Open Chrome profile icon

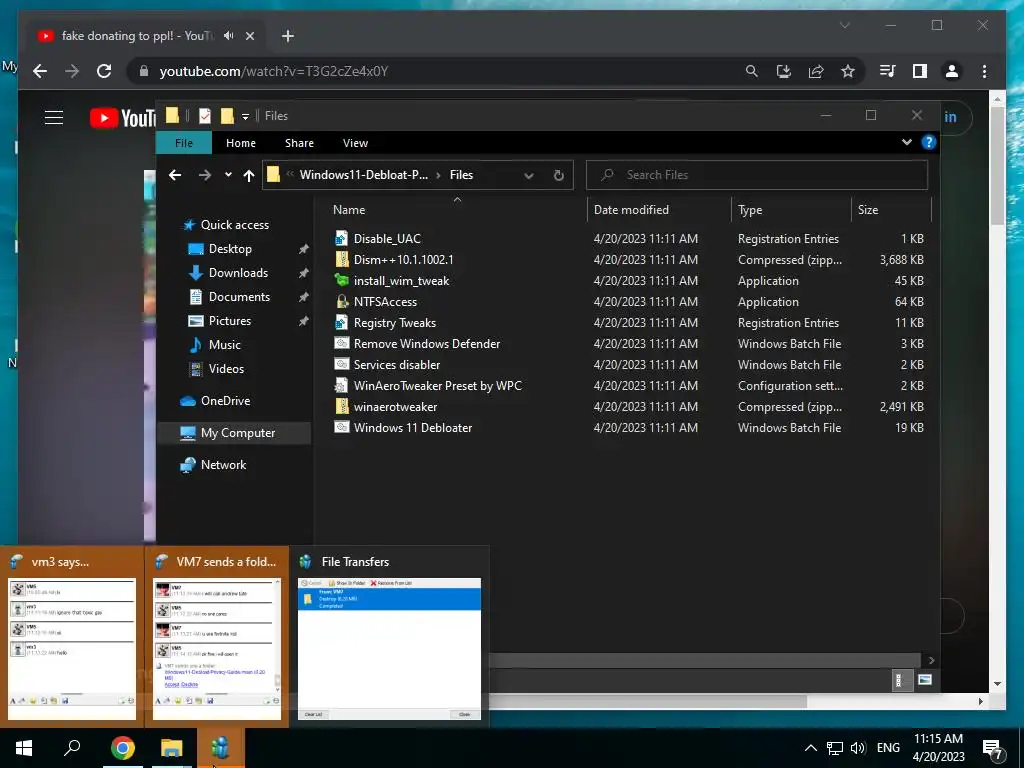click(952, 71)
